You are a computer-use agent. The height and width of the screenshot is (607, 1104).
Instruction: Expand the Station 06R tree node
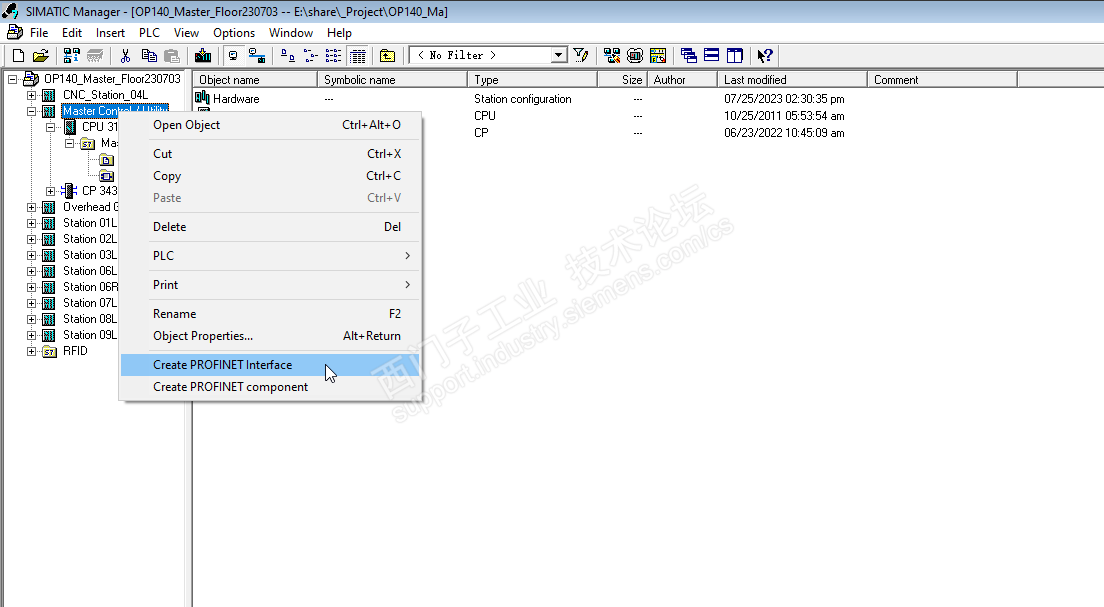[32, 287]
